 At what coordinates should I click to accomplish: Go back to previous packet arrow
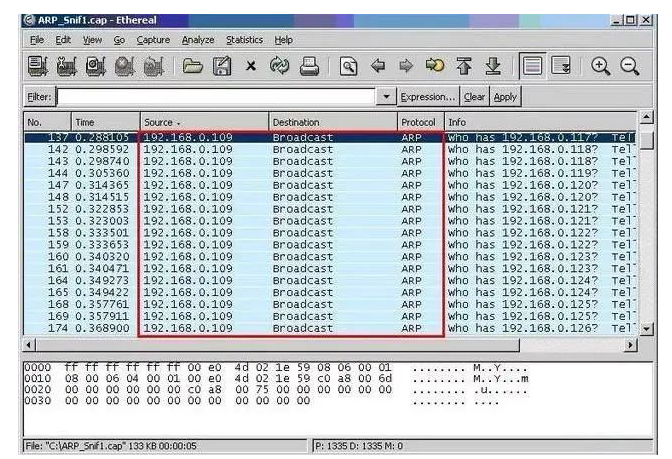click(x=378, y=67)
